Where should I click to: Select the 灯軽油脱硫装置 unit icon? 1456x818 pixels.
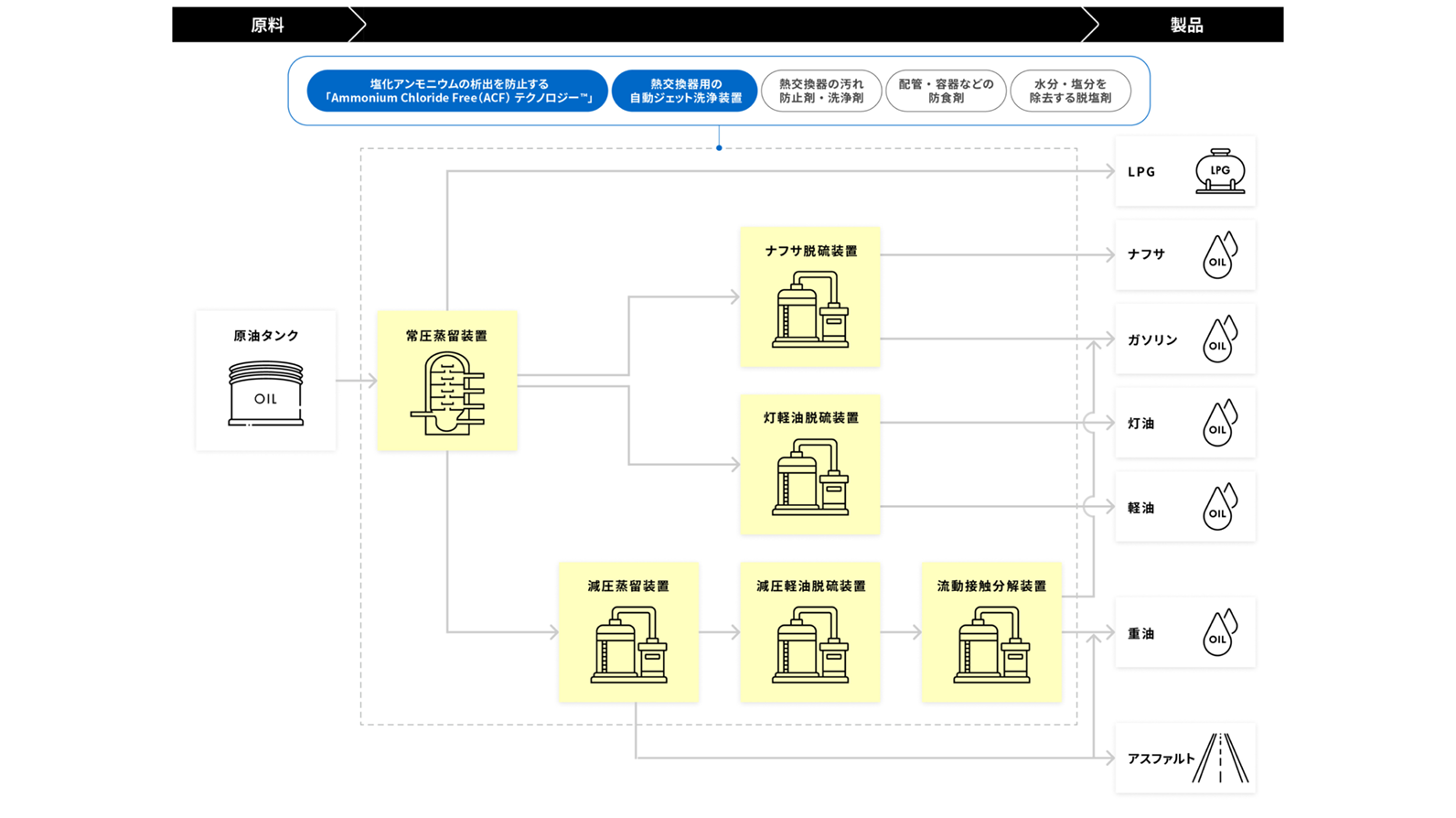pyautogui.click(x=810, y=478)
